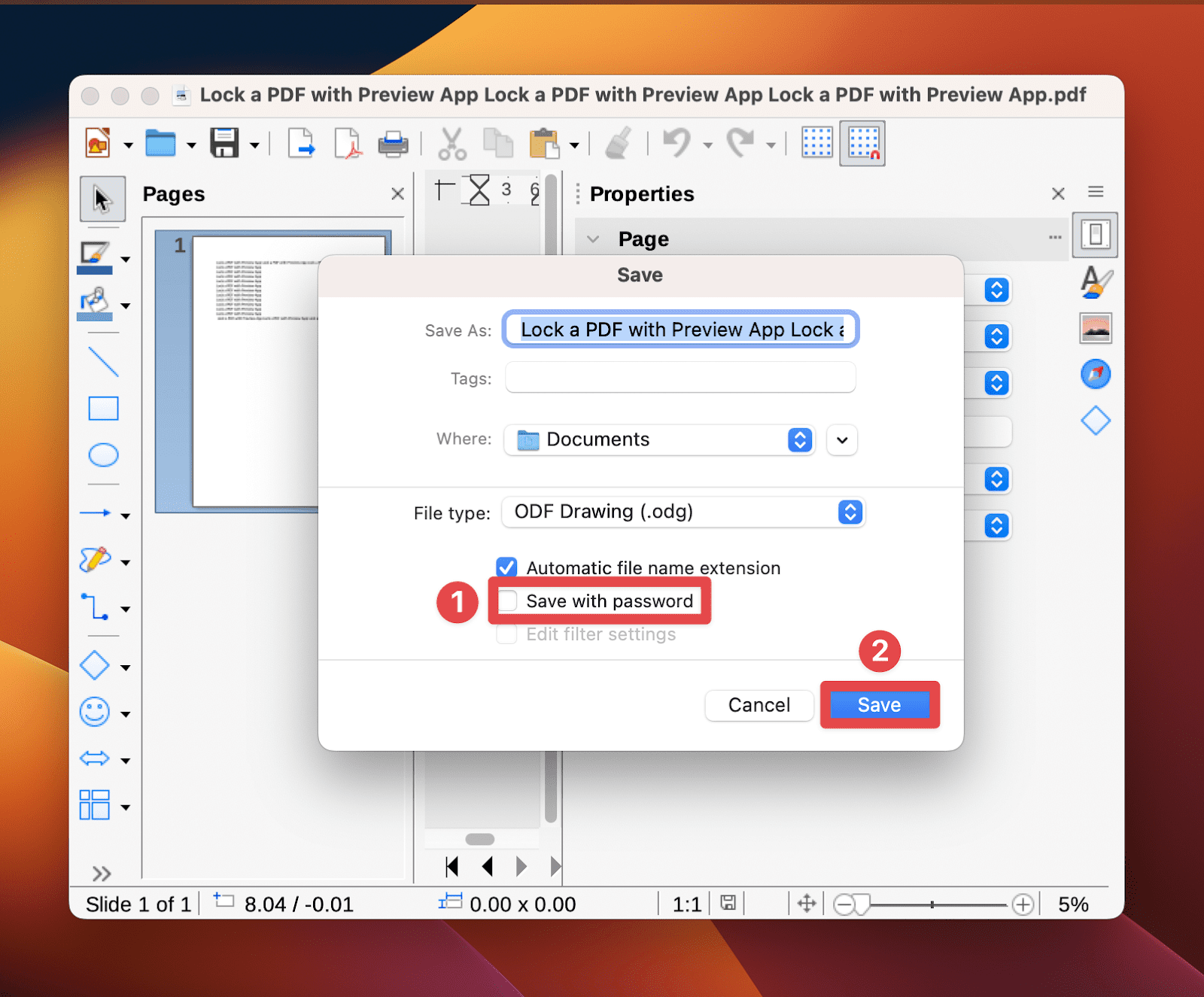Open the sidebar Navigator compass icon

pos(1096,374)
